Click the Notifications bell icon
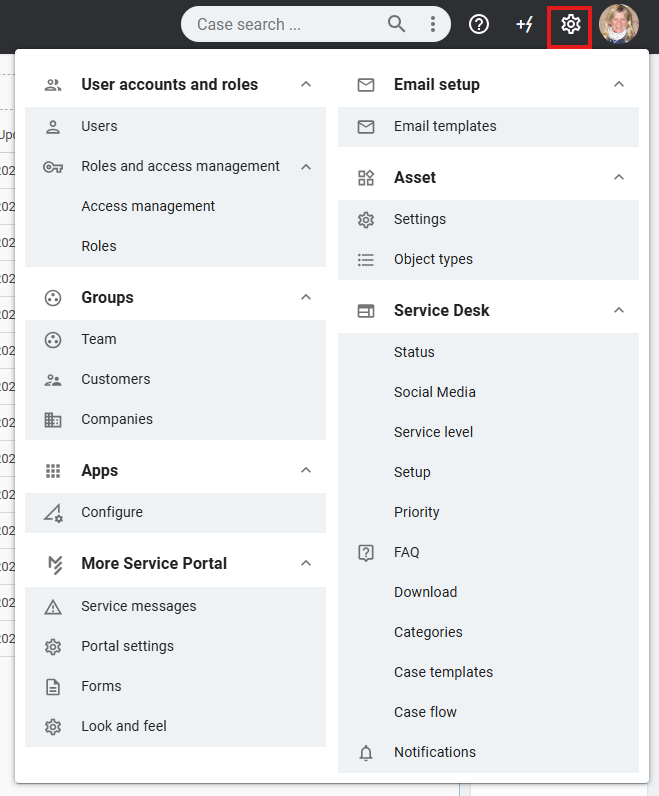The image size is (659, 796). [366, 752]
